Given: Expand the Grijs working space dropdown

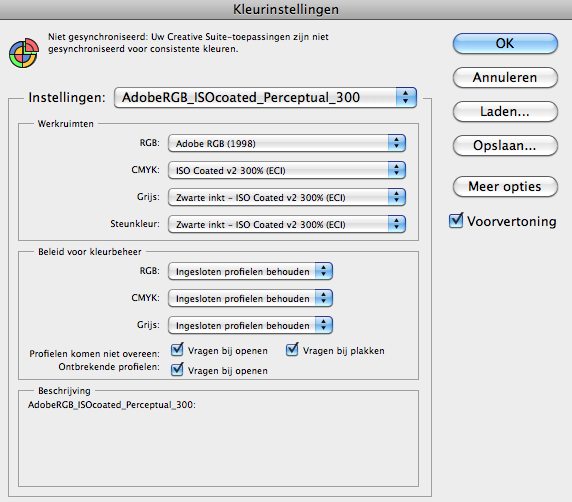Looking at the screenshot, I should (x=287, y=197).
